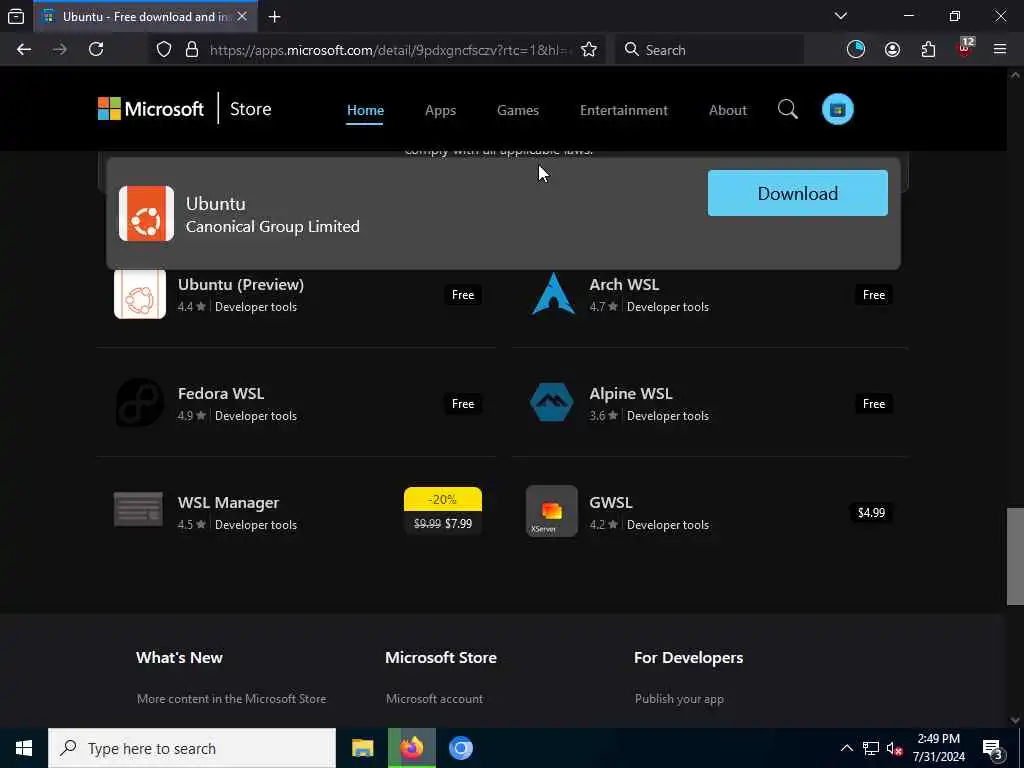Open the notification center icon
This screenshot has width=1024, height=768.
point(993,748)
